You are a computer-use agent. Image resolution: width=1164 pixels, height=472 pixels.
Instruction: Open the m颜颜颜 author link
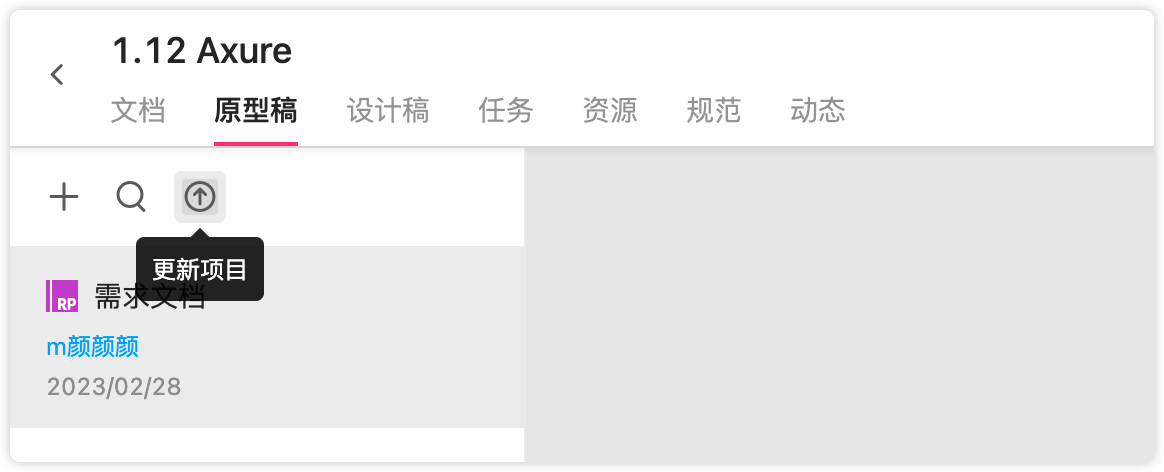[93, 347]
